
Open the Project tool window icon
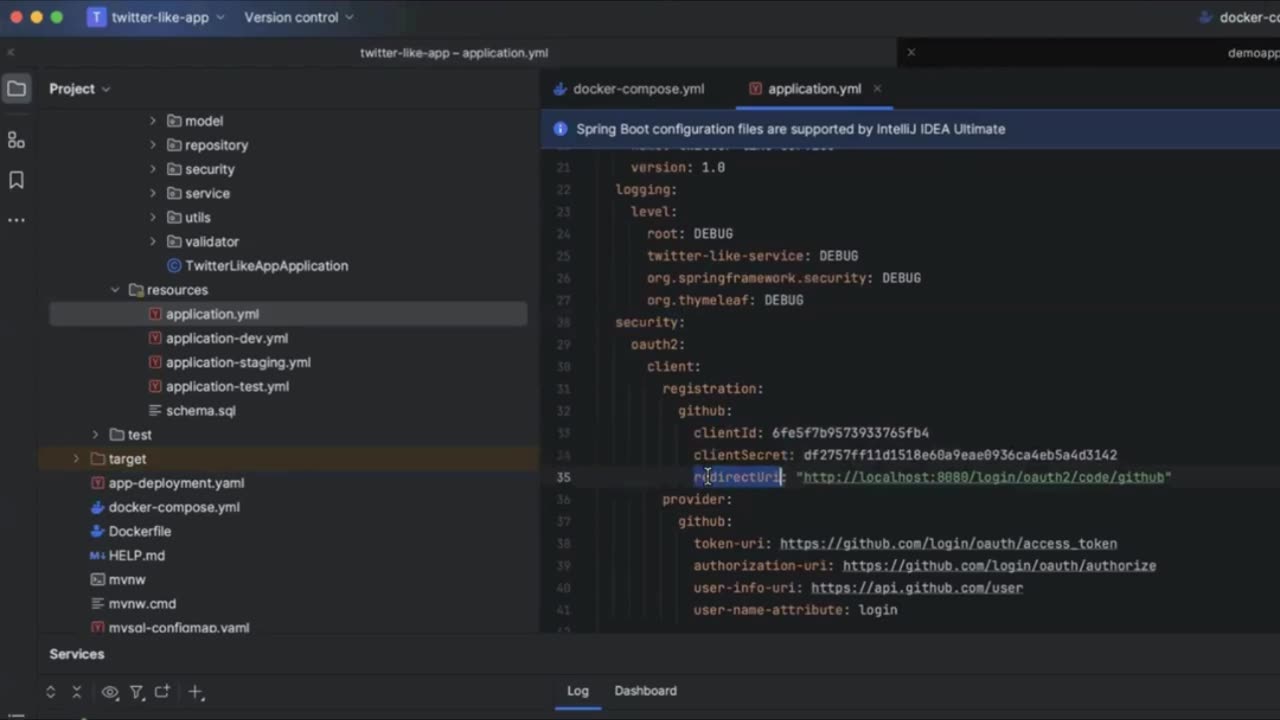tap(16, 89)
